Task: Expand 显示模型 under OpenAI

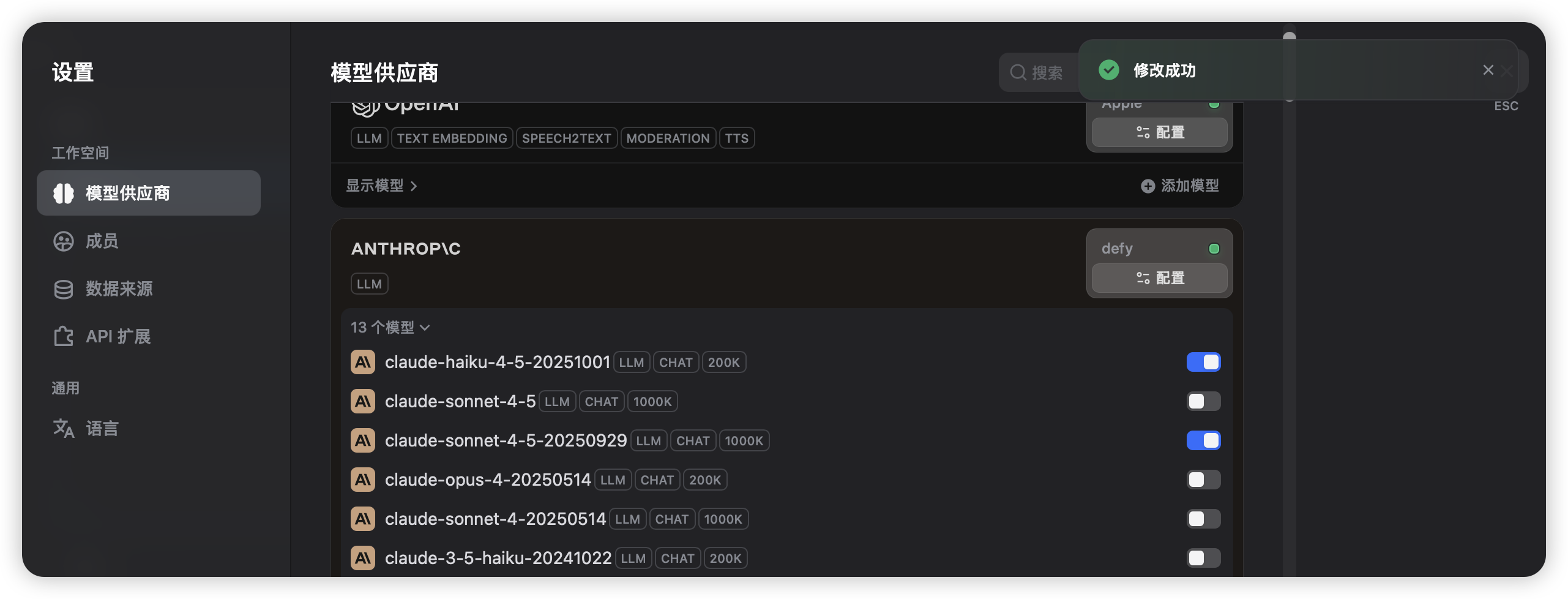Action: (381, 186)
